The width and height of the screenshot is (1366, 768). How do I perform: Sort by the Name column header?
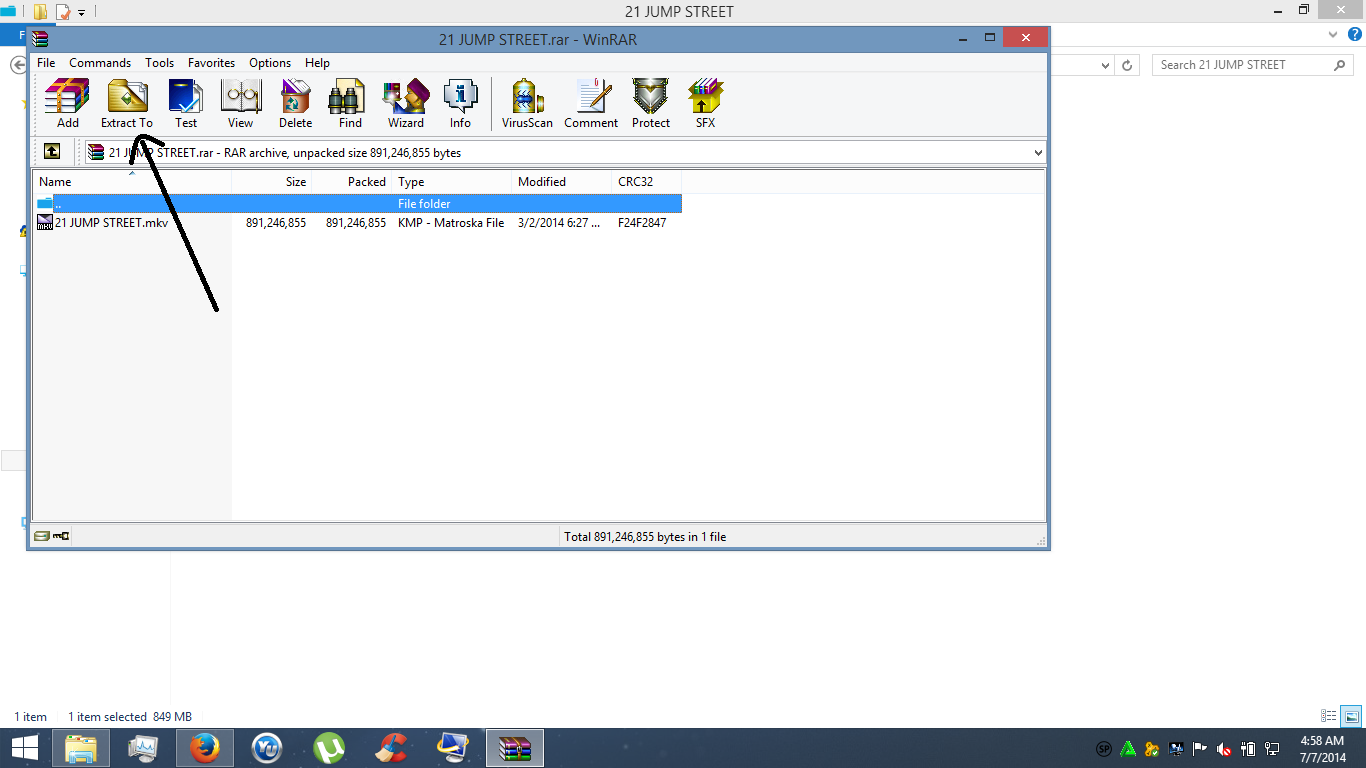[x=132, y=182]
